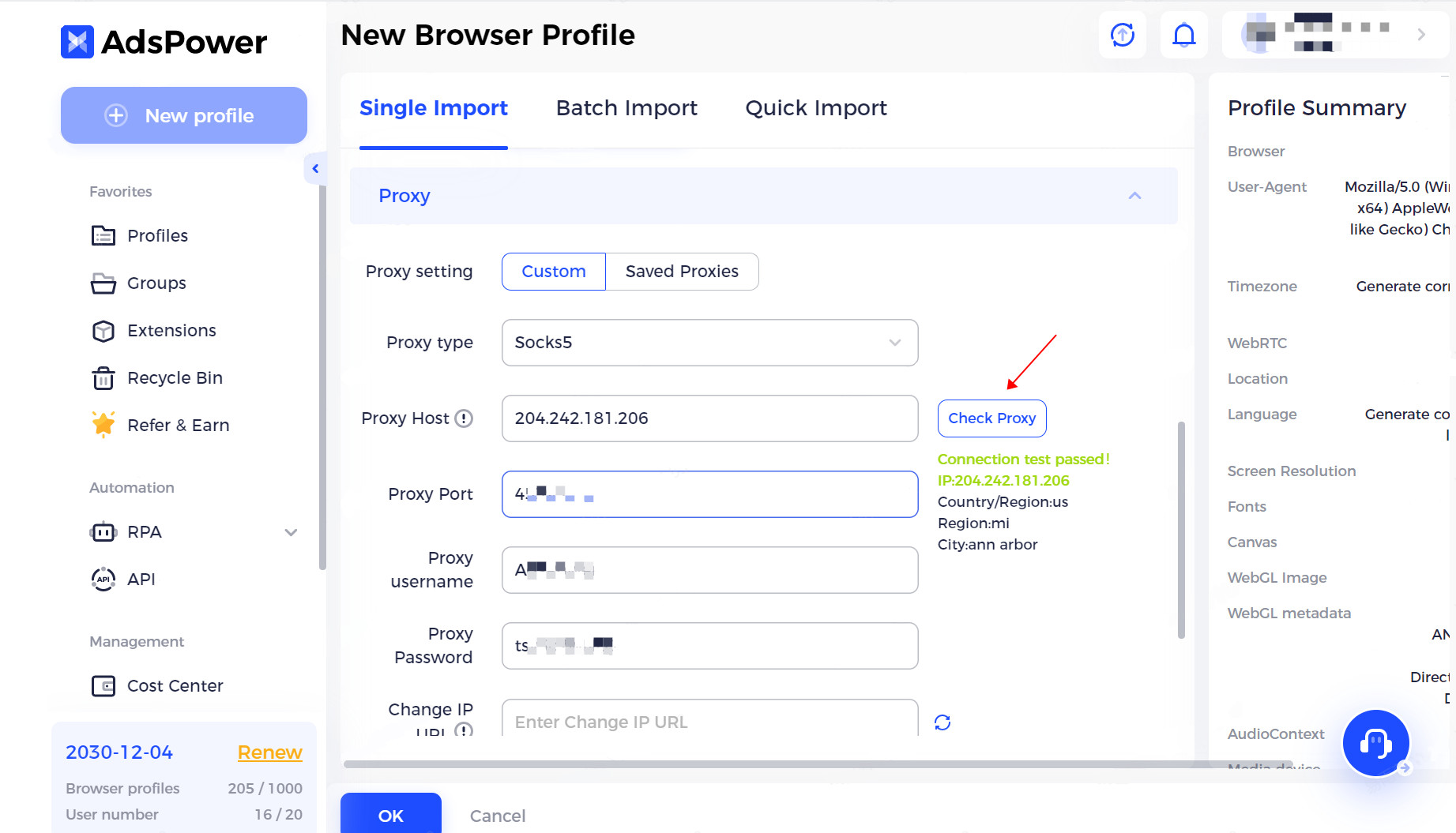The image size is (1456, 833).
Task: Collapse the Proxy section chevron
Action: (x=1134, y=196)
